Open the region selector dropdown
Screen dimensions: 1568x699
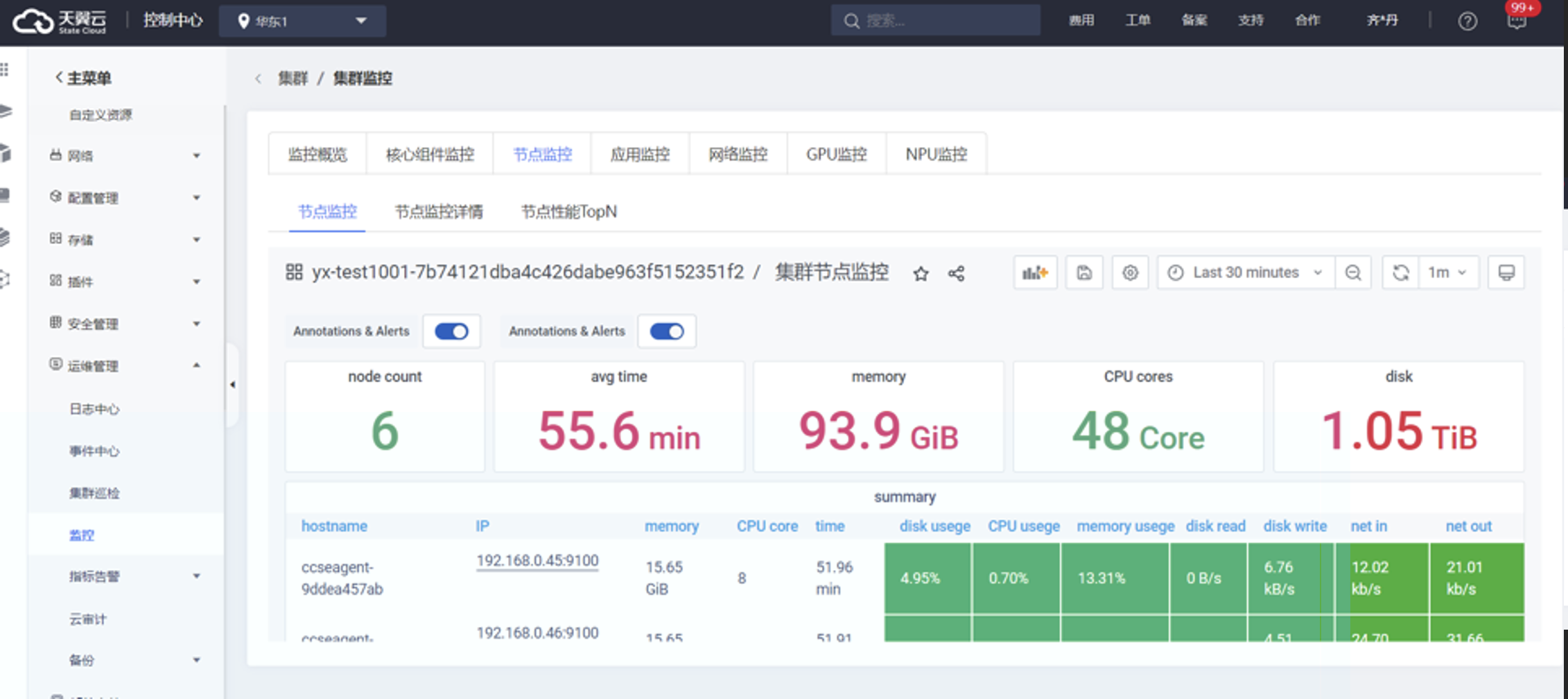(x=302, y=21)
